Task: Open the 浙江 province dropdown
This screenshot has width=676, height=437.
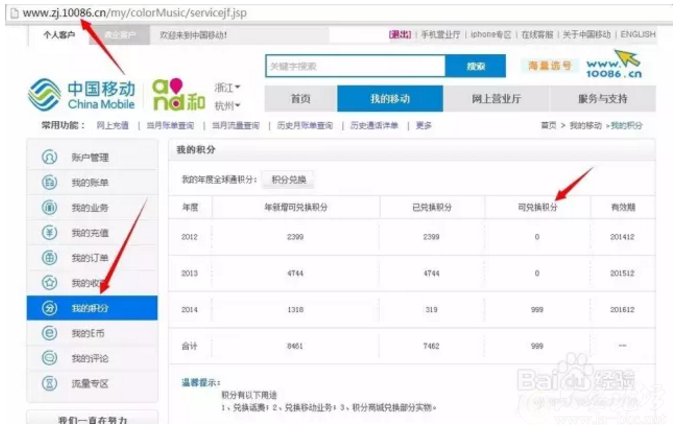Action: (228, 87)
